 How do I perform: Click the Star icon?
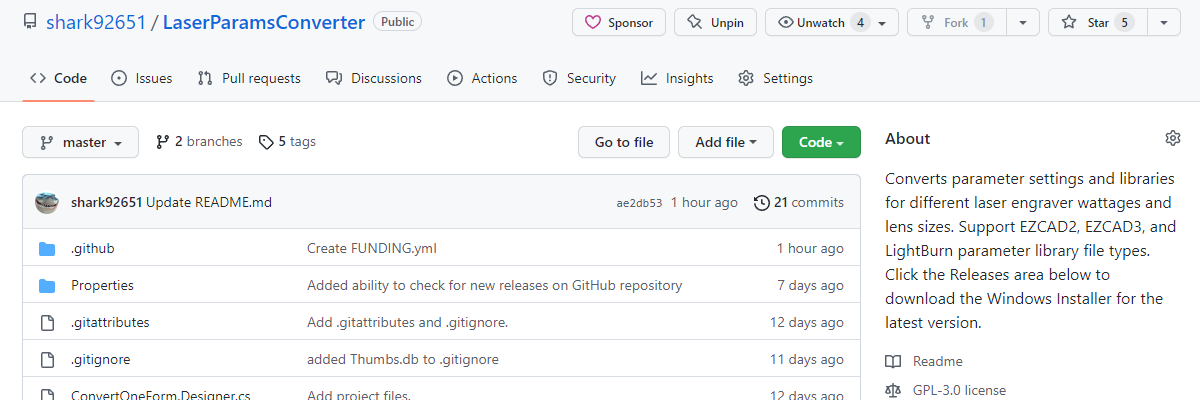coord(1069,22)
